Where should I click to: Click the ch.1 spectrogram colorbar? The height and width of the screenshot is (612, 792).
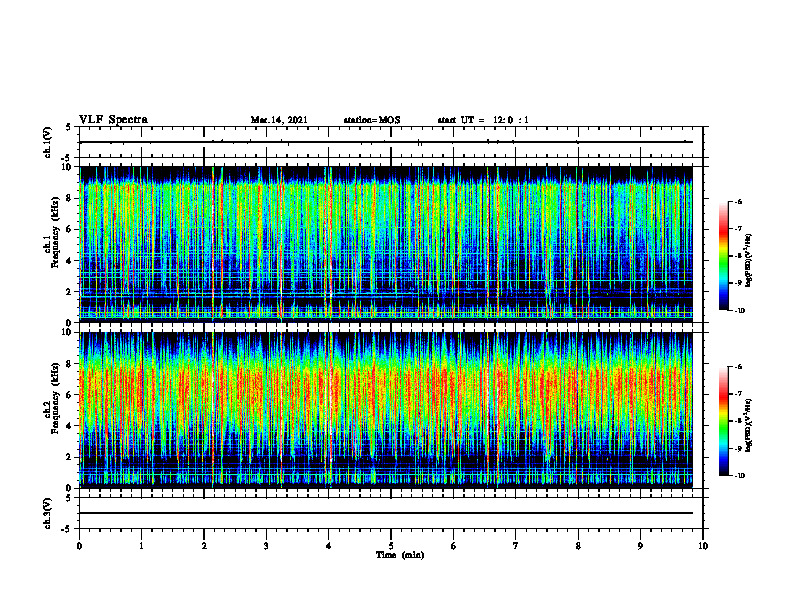click(723, 256)
